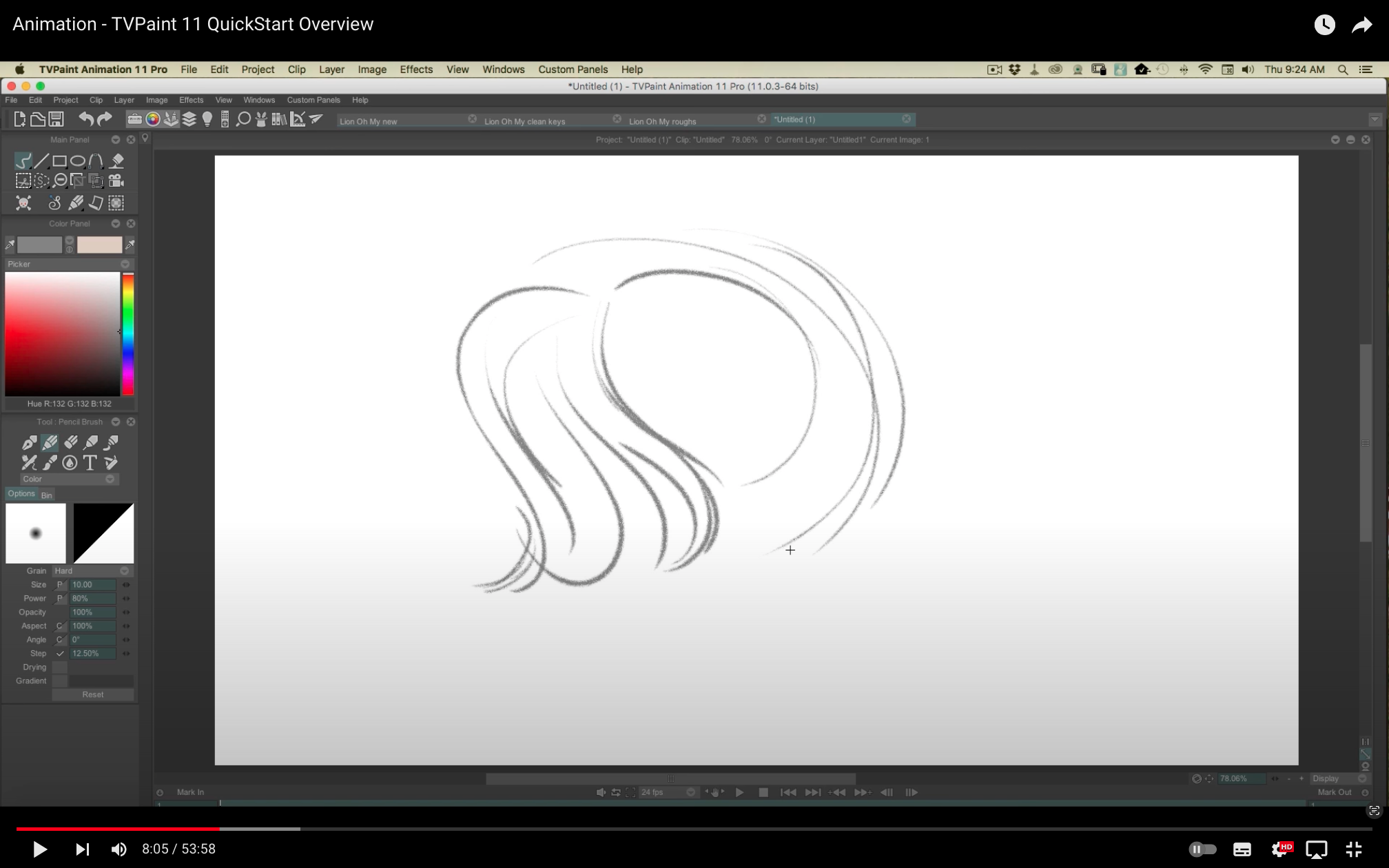Image resolution: width=1389 pixels, height=868 pixels.
Task: Click the Reset button
Action: click(x=93, y=694)
